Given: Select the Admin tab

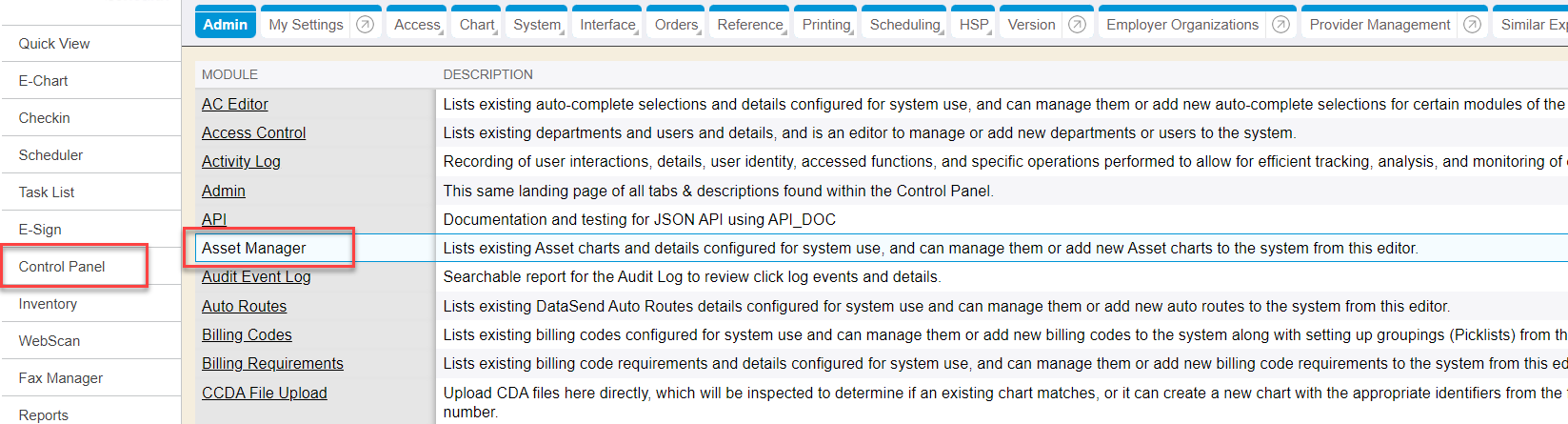Looking at the screenshot, I should pos(226,25).
